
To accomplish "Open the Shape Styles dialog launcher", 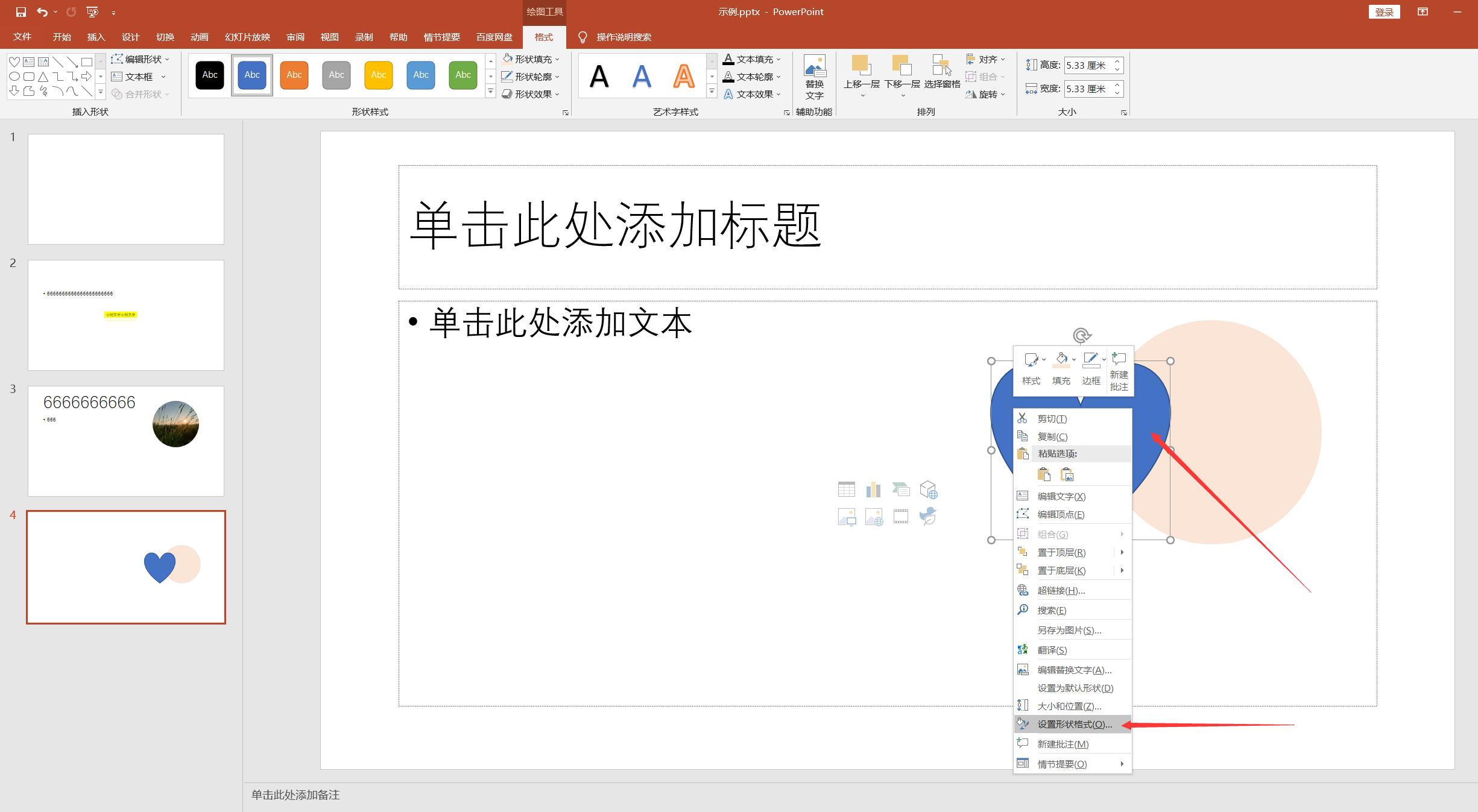I will click(566, 113).
